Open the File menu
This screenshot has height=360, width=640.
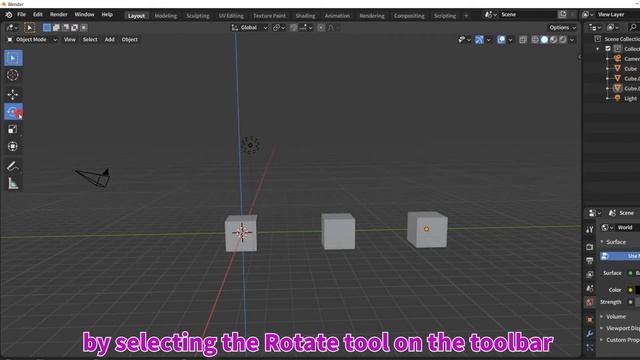(x=21, y=14)
